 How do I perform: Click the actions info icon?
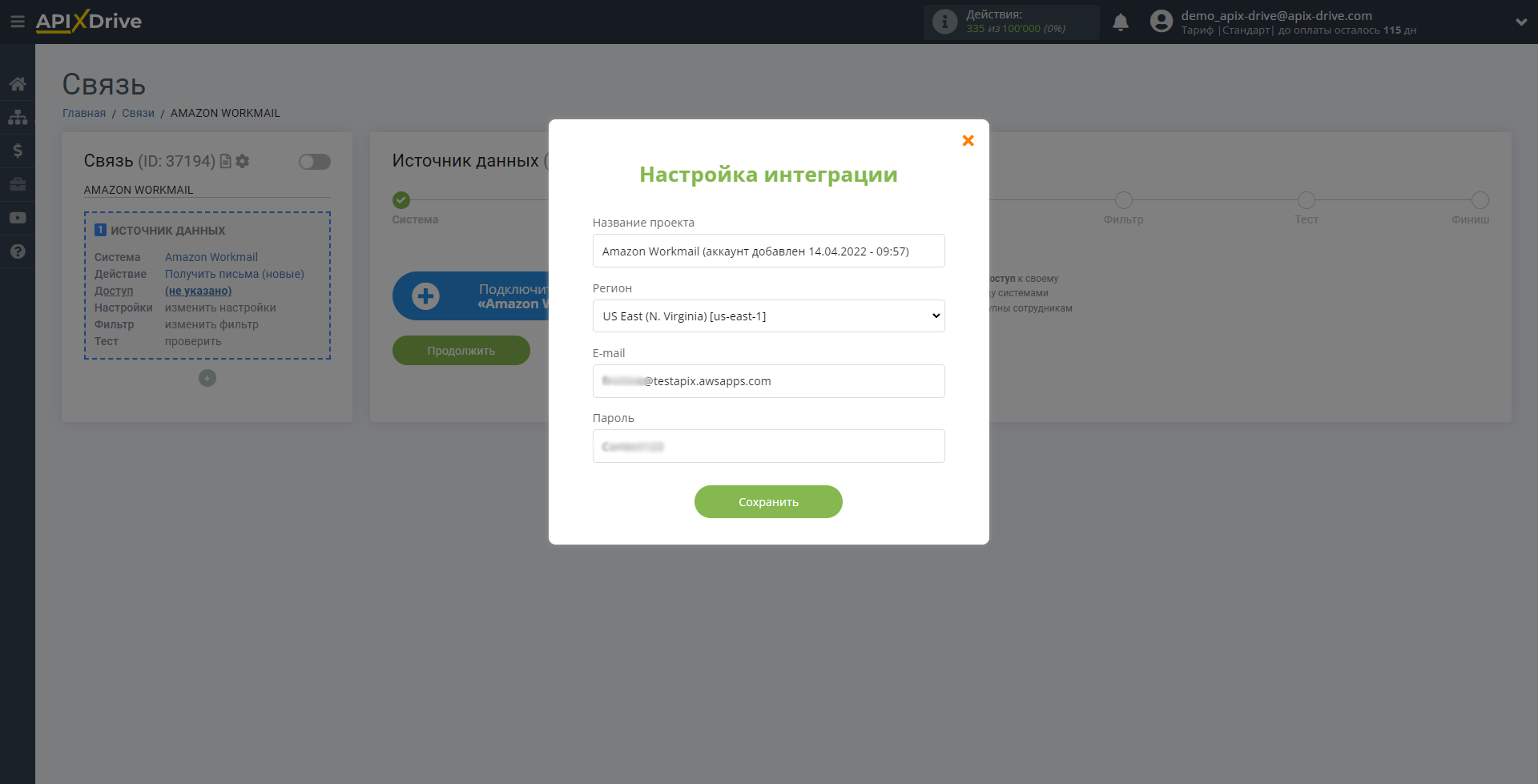(945, 22)
